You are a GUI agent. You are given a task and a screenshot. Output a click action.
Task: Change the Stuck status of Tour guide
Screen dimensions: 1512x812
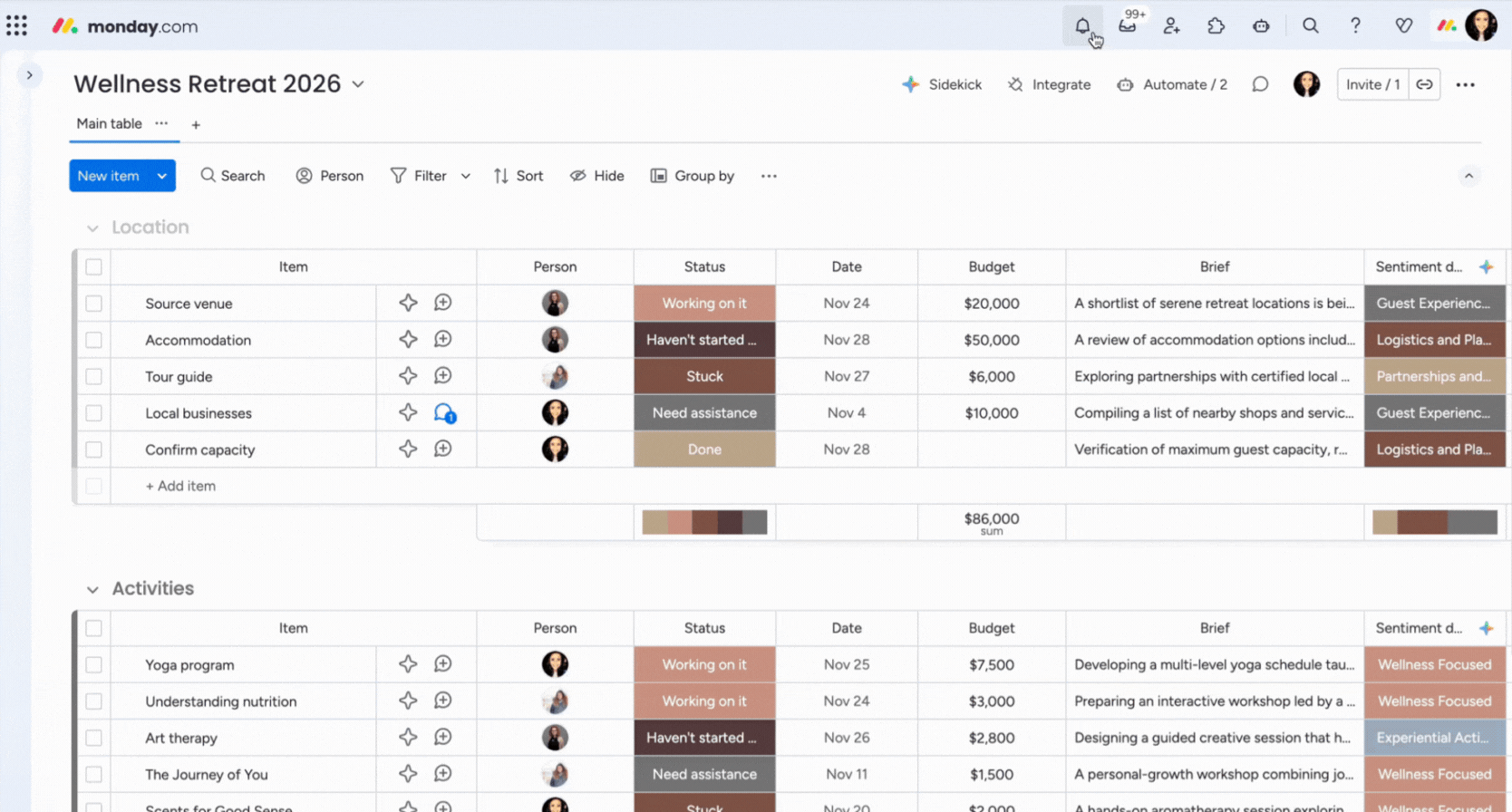[x=704, y=377]
